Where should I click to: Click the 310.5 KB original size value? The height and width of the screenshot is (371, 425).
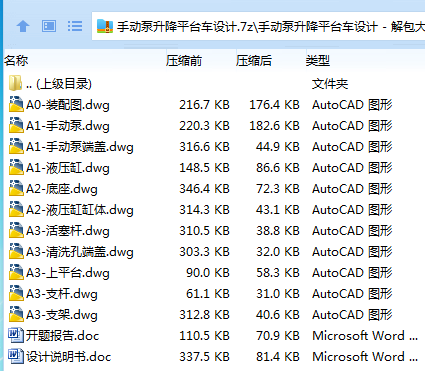[204, 231]
